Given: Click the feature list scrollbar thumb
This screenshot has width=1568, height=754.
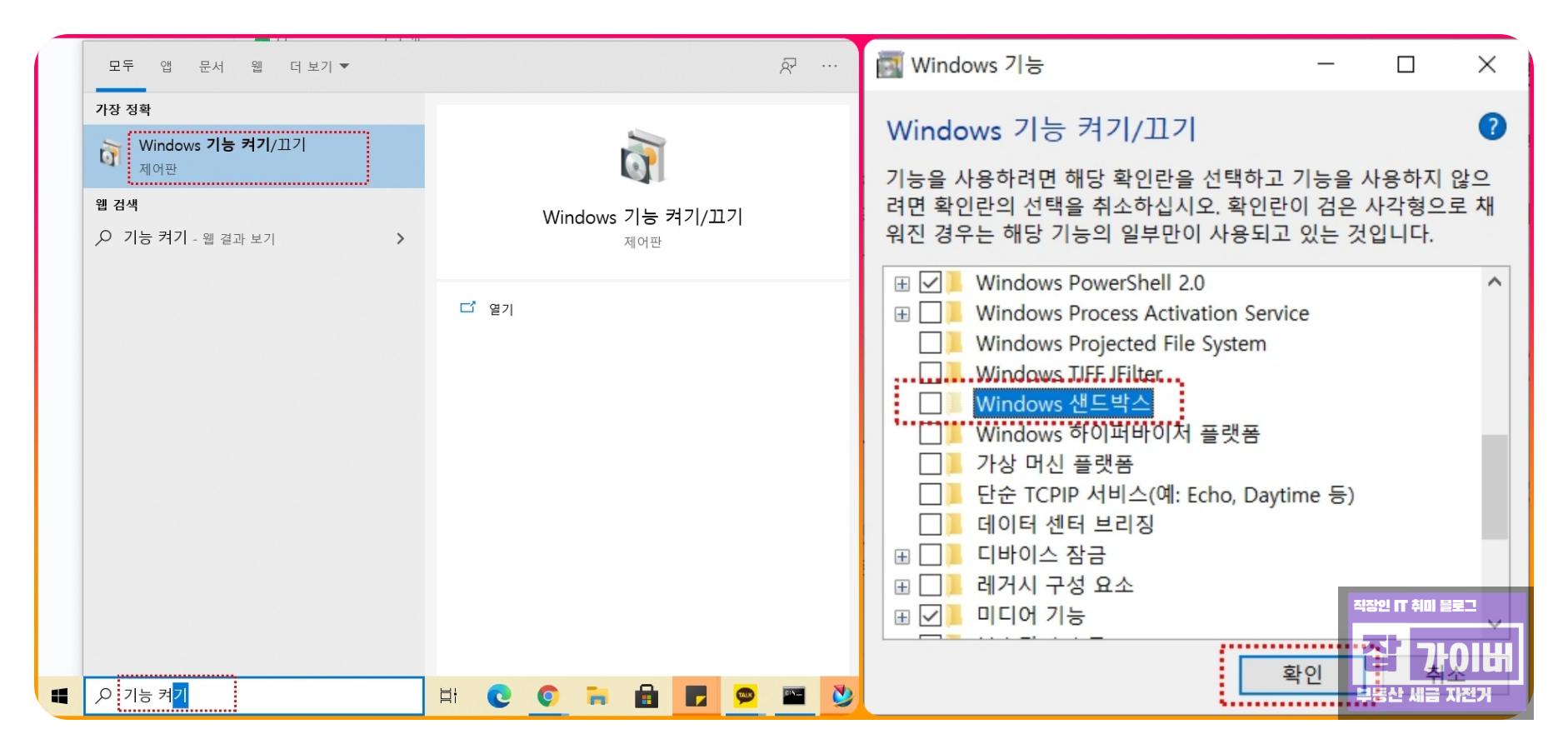Looking at the screenshot, I should [x=1495, y=487].
